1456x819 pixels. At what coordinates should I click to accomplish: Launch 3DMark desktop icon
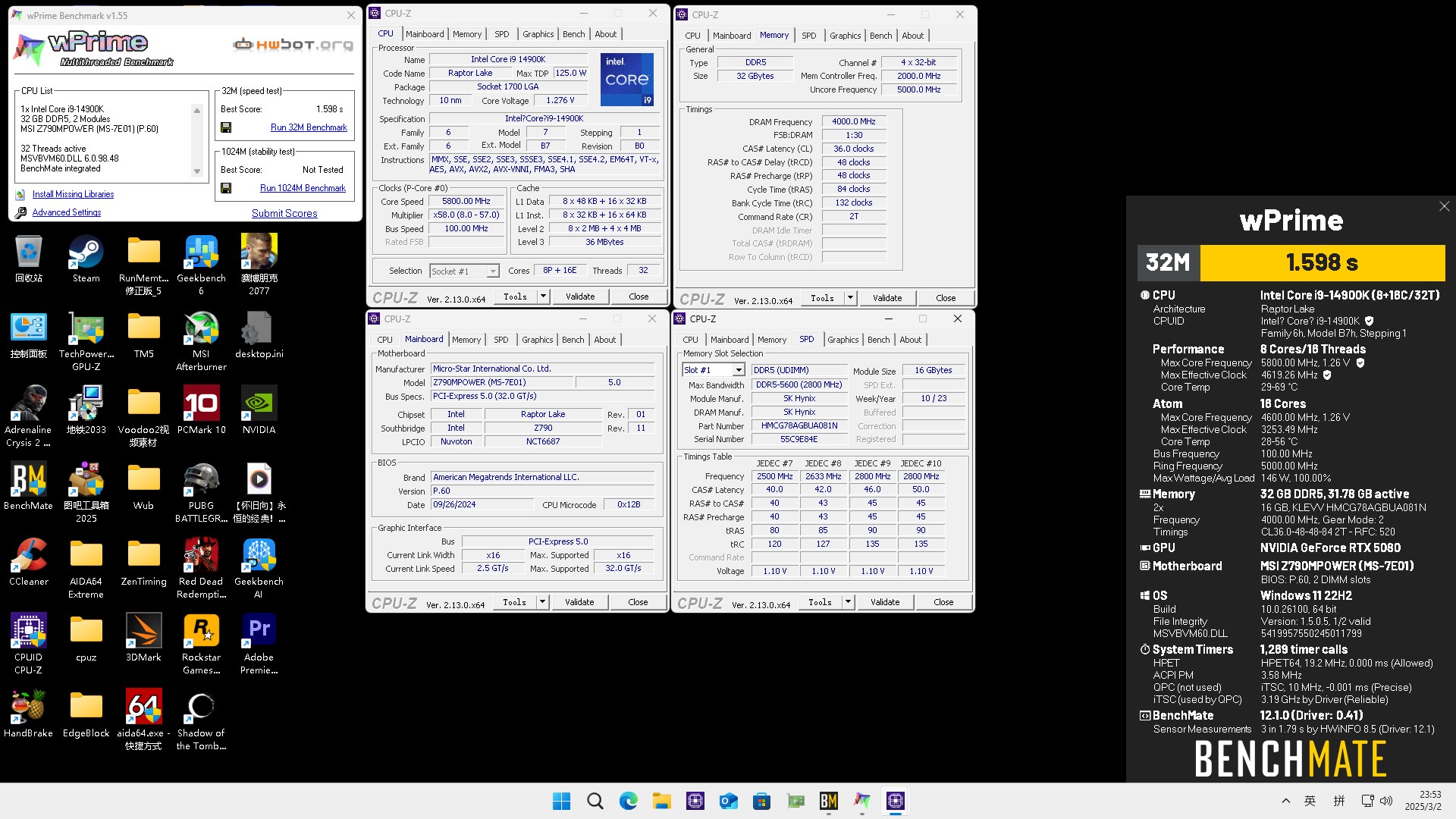coord(143,638)
